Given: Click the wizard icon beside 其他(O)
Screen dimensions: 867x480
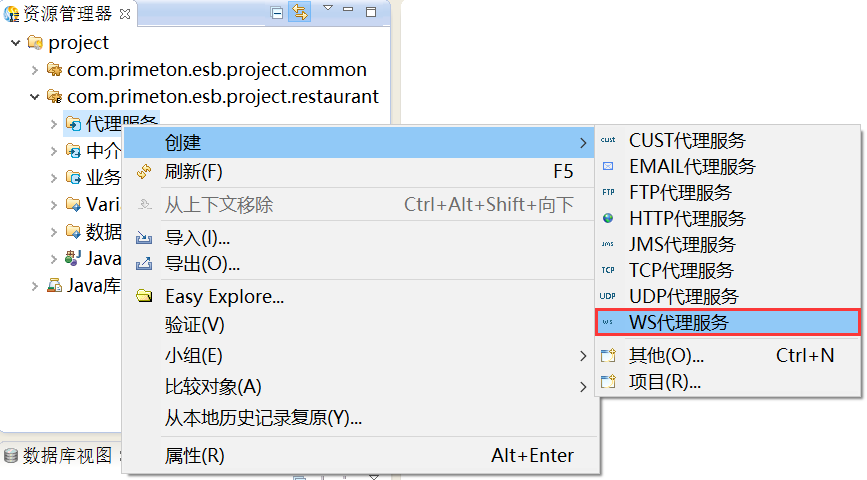Looking at the screenshot, I should (x=608, y=355).
